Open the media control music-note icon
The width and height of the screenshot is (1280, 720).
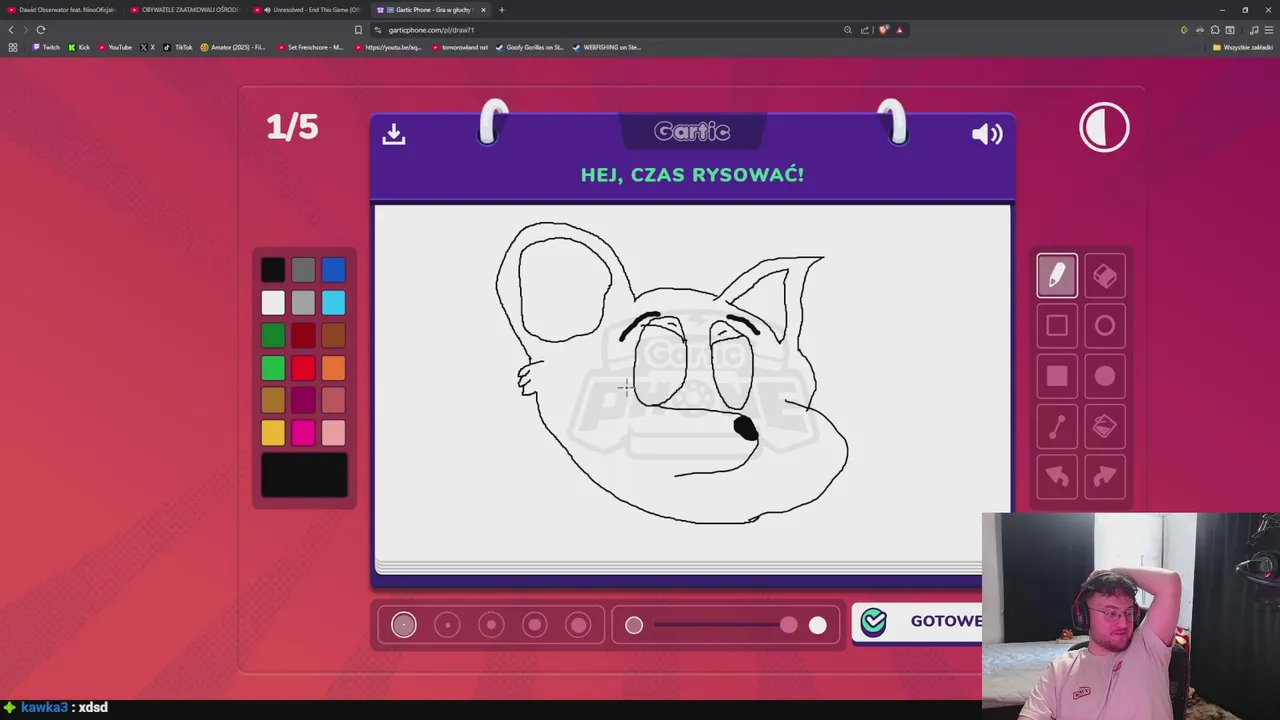coord(1254,30)
